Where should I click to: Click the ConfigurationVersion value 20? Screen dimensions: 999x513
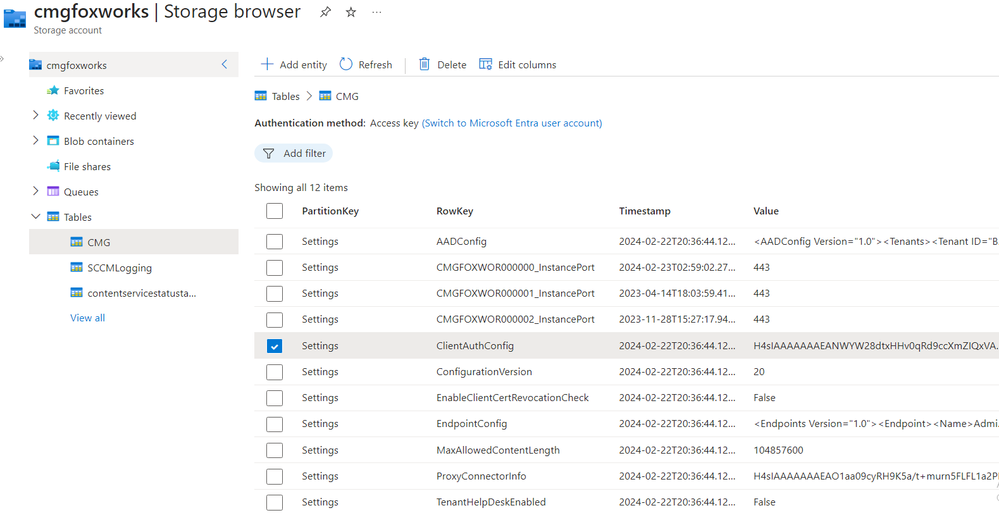[759, 372]
